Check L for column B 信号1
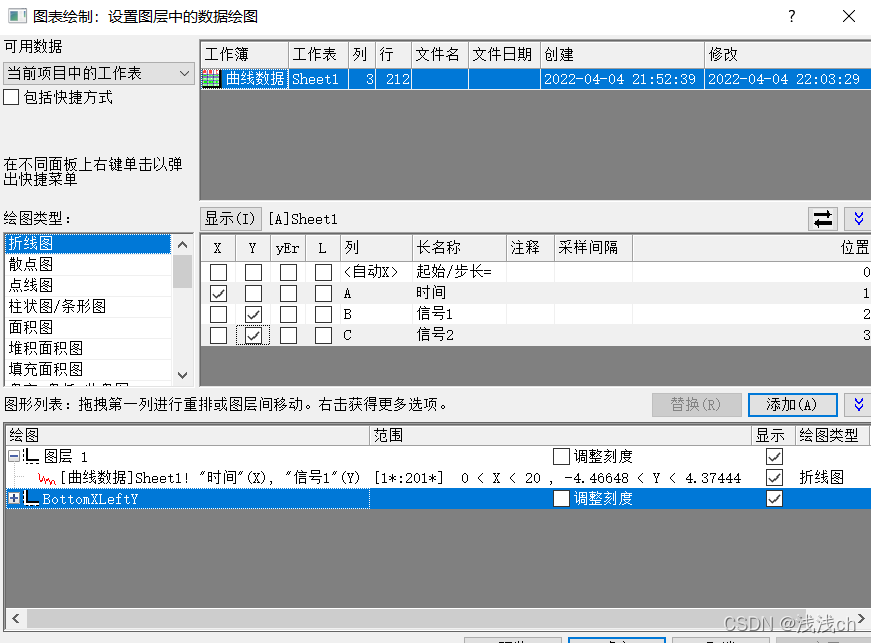The width and height of the screenshot is (871, 643). pyautogui.click(x=323, y=314)
